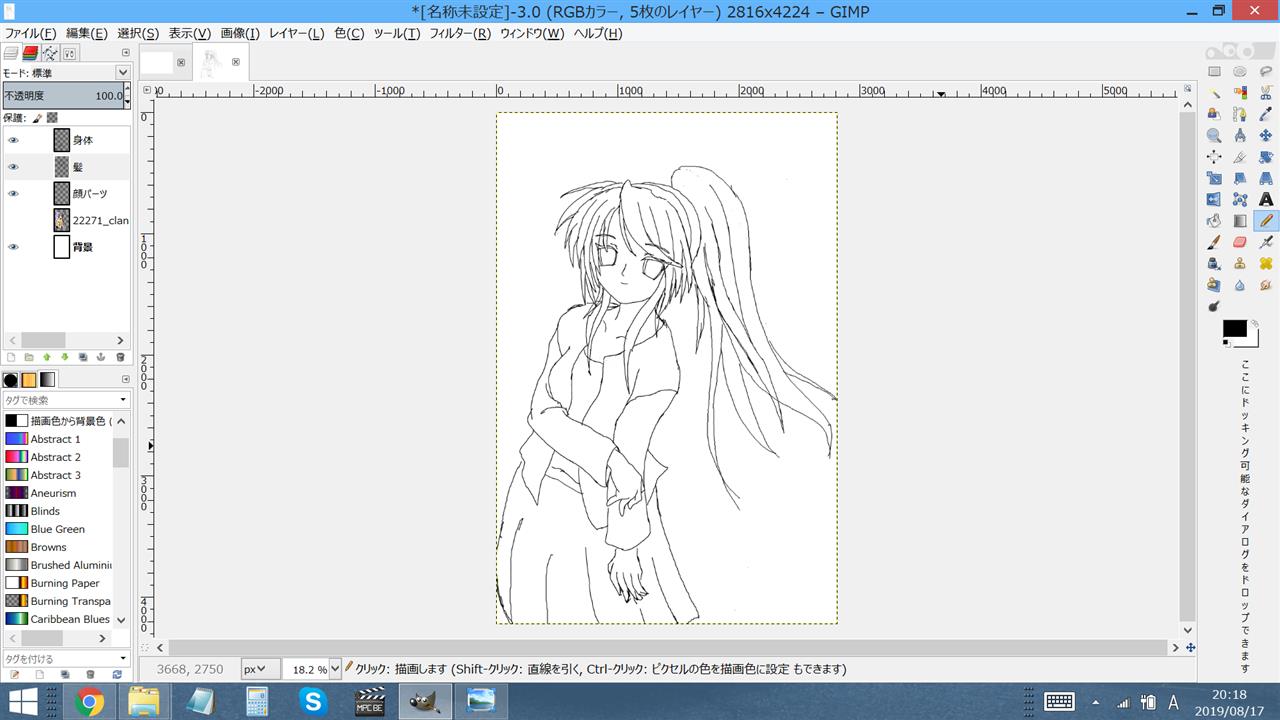Hide the 顔パーツ layer
The image size is (1280, 720).
[x=13, y=193]
